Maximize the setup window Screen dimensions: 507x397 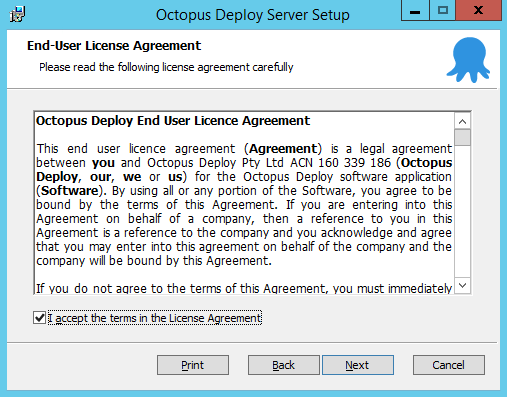[x=443, y=11]
